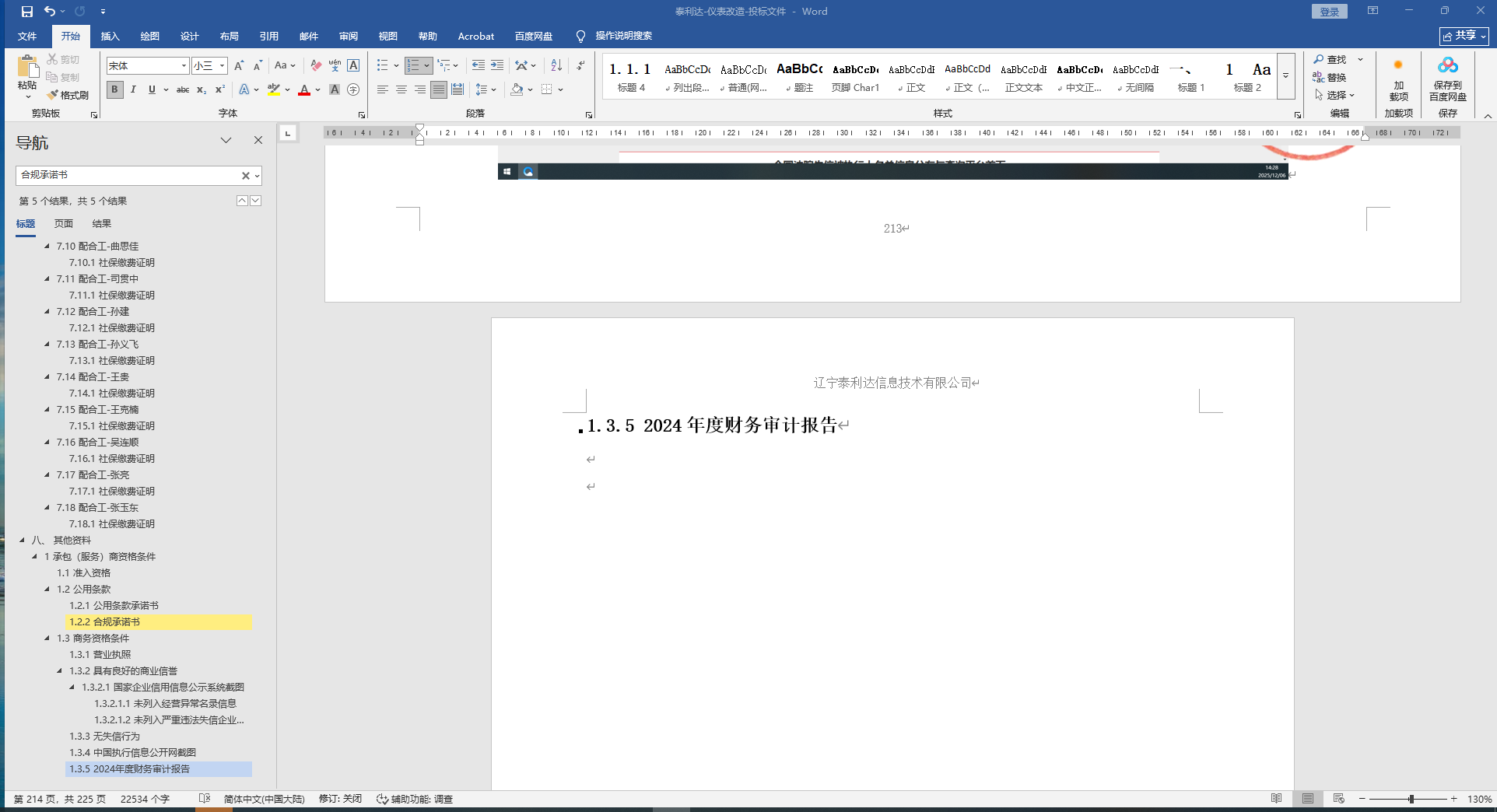The image size is (1497, 812).
Task: Click the clear formatting eraser icon
Action: pos(316,66)
